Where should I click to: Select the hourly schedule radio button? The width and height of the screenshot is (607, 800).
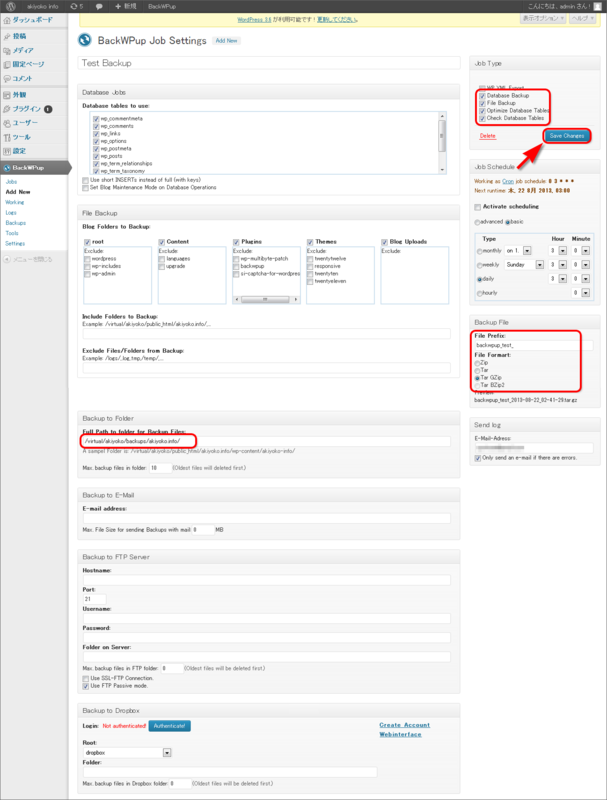[479, 293]
